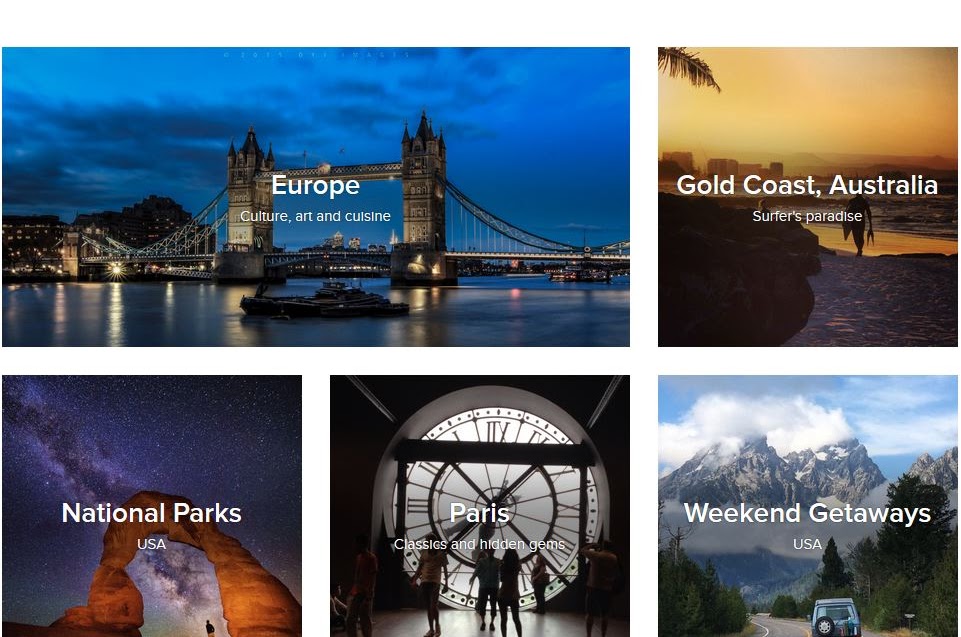Open the Gold Coast, Australia tile
Image resolution: width=961 pixels, height=637 pixels.
[808, 197]
